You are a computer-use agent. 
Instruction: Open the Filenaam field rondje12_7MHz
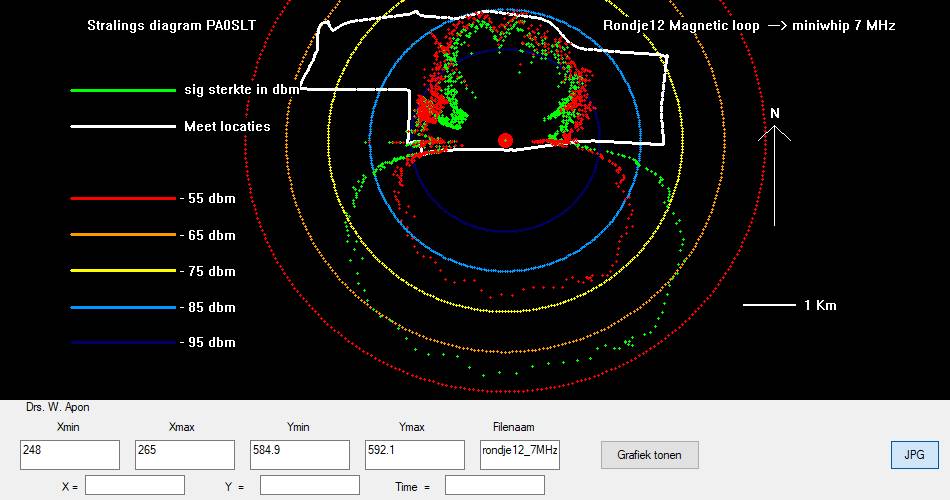pos(520,455)
